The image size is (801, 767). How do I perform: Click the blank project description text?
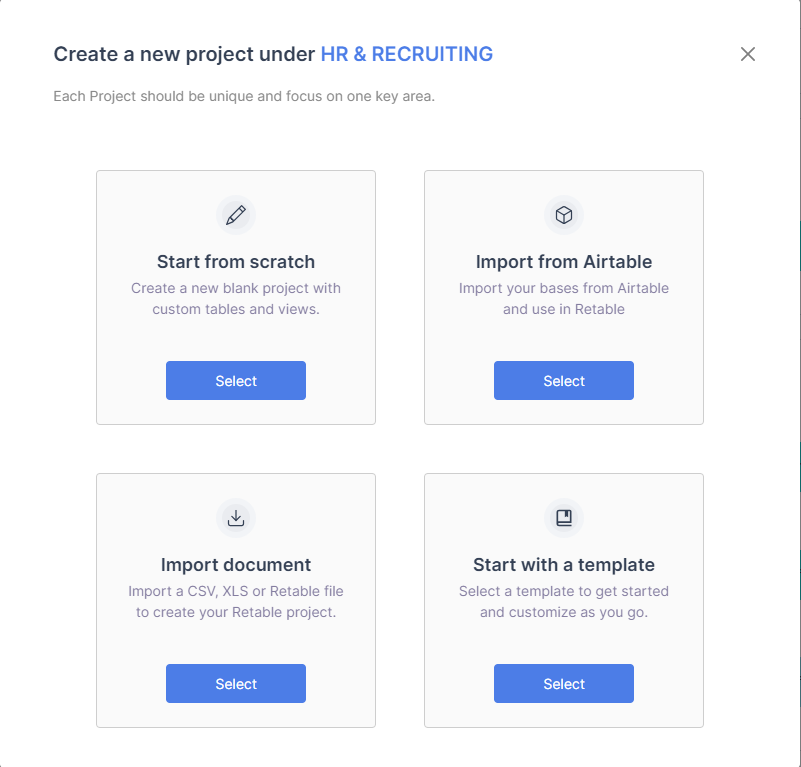point(236,299)
